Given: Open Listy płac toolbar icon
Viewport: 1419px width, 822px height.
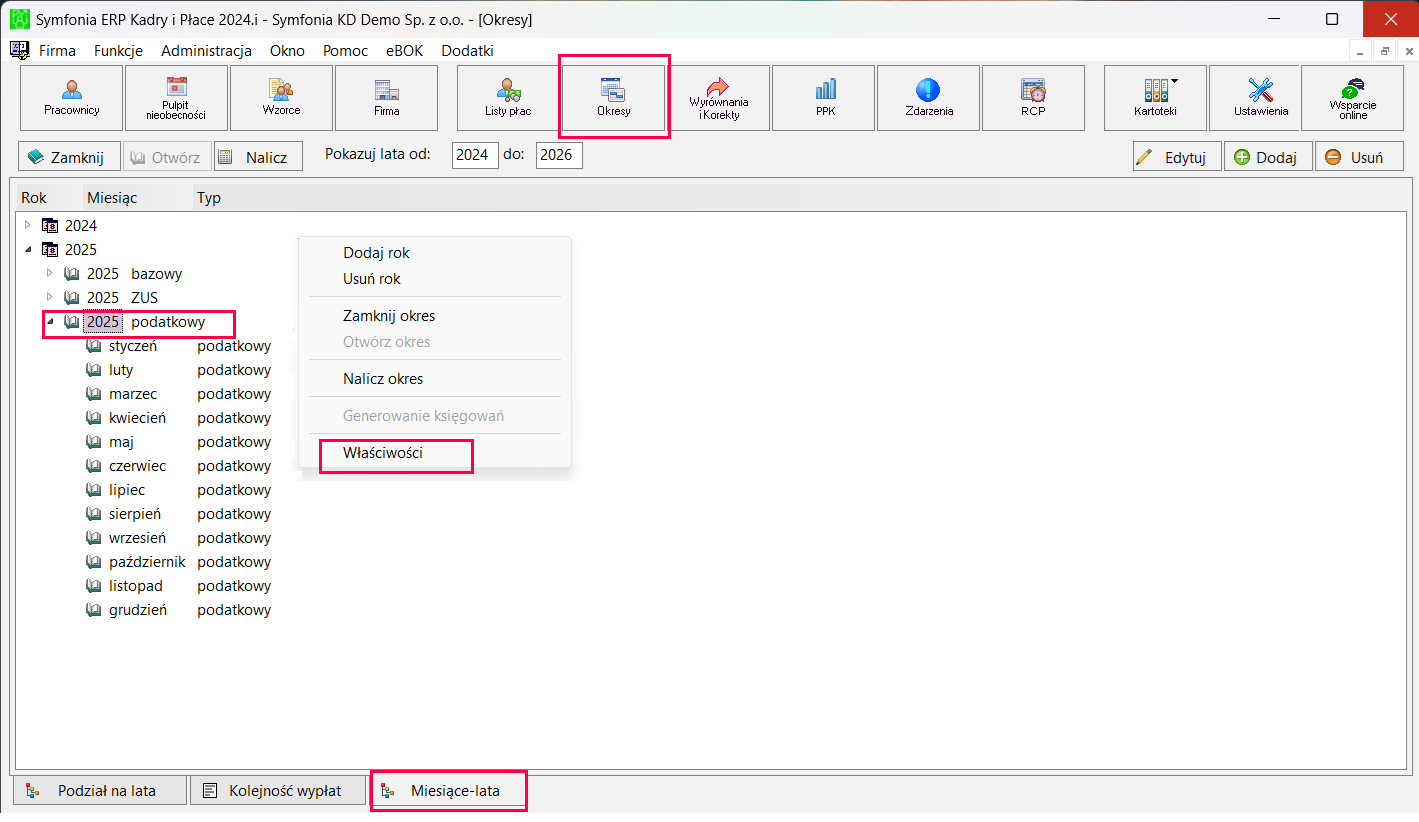Looking at the screenshot, I should click(x=508, y=98).
